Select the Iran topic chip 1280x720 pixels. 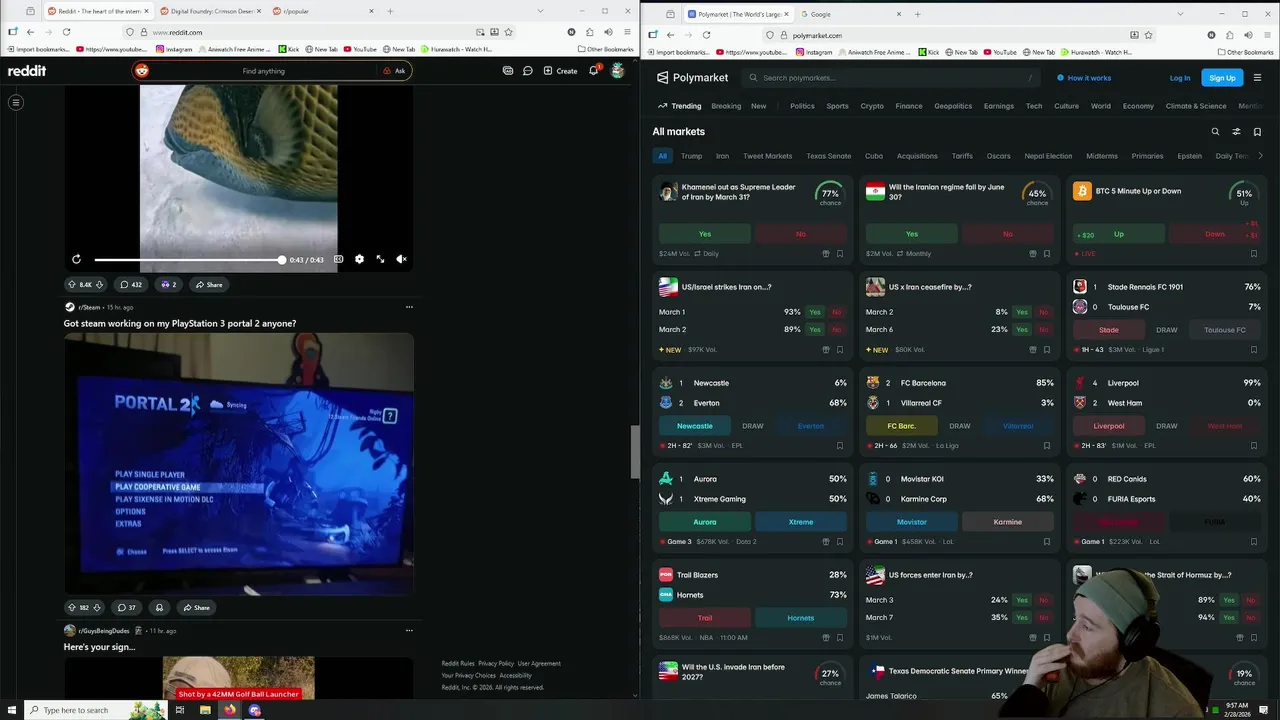point(722,156)
